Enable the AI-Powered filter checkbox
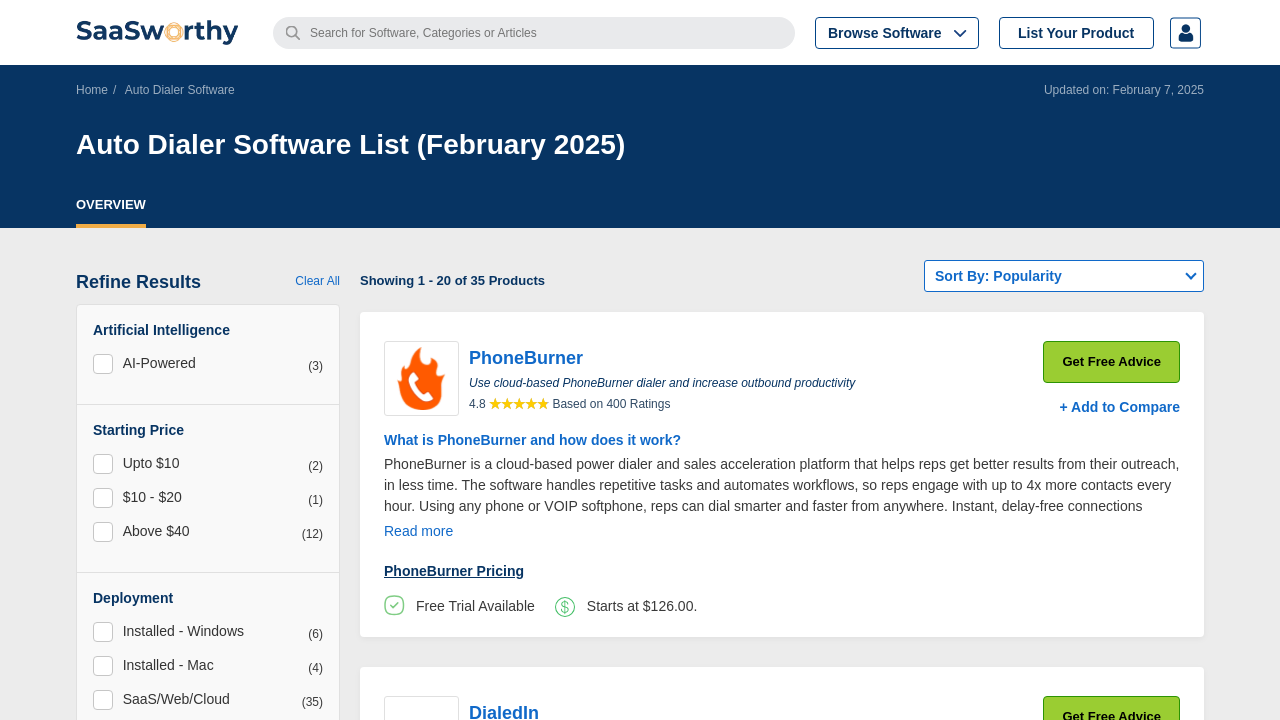The image size is (1280, 720). (x=103, y=364)
